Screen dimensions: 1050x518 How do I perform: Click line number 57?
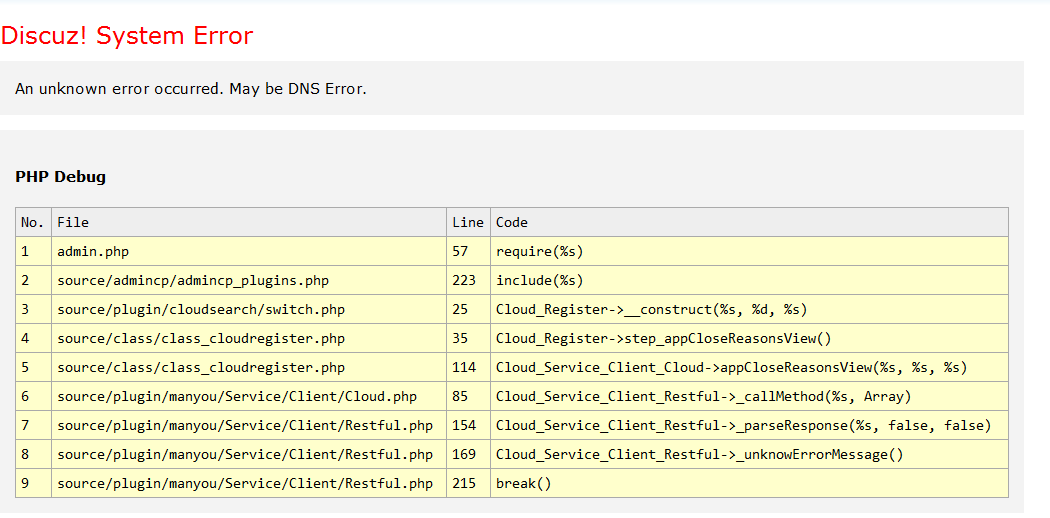point(469,252)
